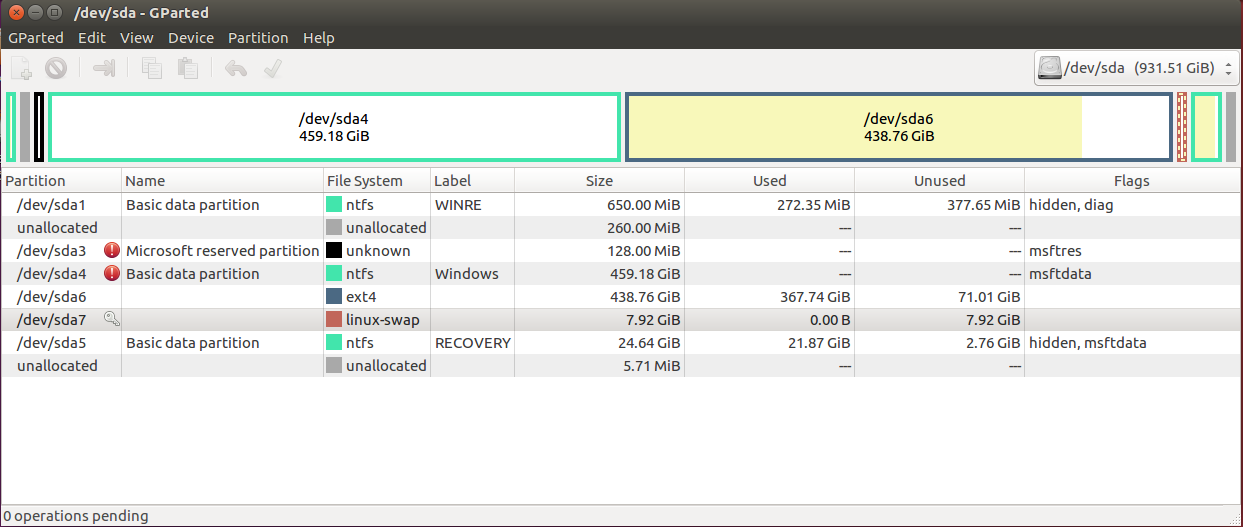The height and width of the screenshot is (527, 1243).
Task: Click the ext4 color swatch for /dev/sda6
Action: tap(334, 296)
